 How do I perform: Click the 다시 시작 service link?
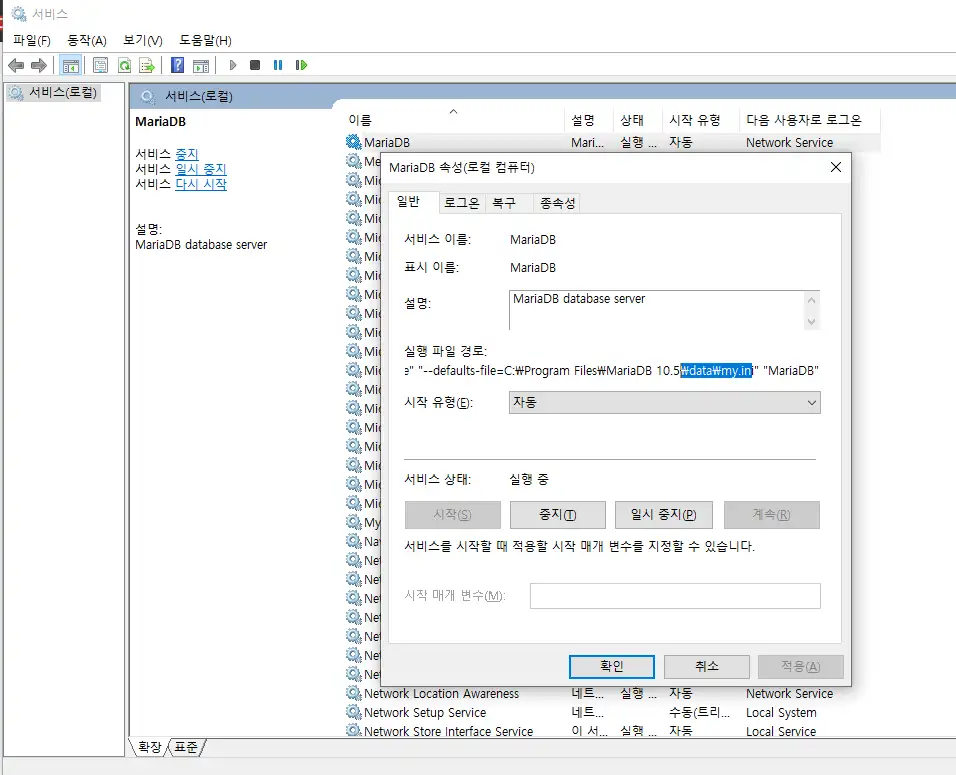pyautogui.click(x=201, y=184)
